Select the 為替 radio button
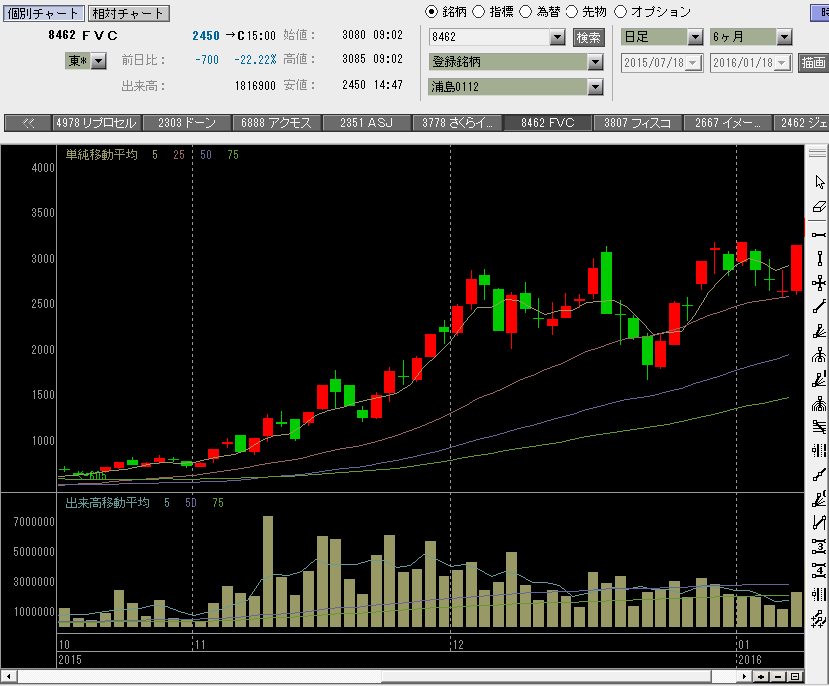The width and height of the screenshot is (829, 686). (526, 12)
